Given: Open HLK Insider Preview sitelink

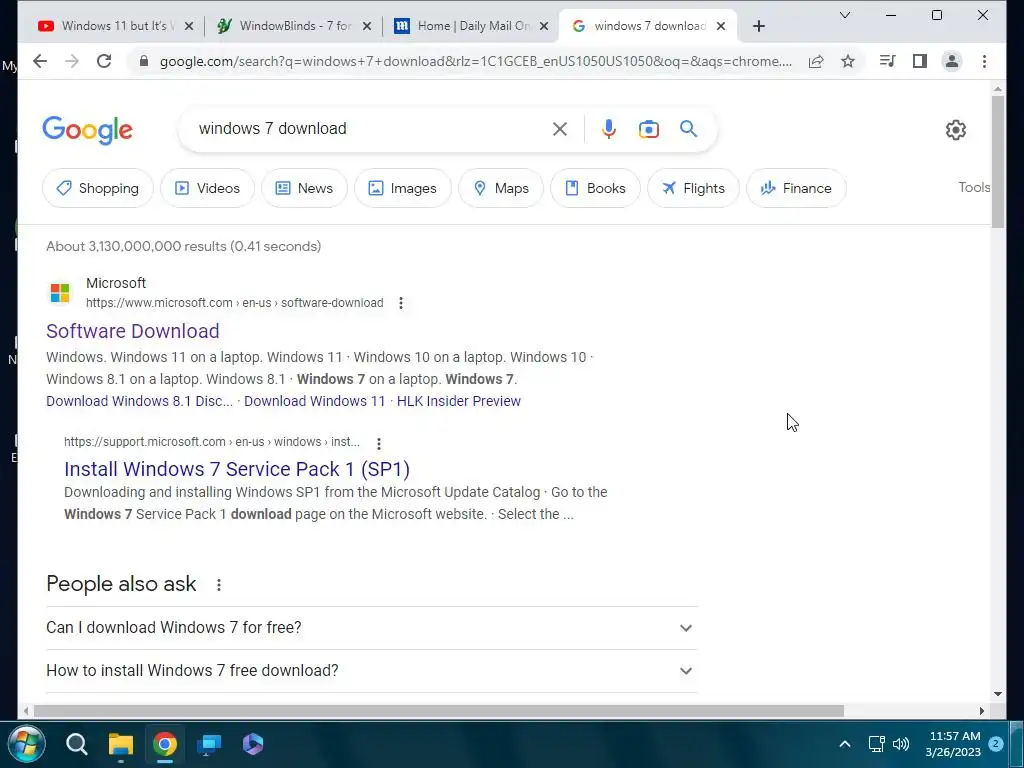Looking at the screenshot, I should [458, 401].
